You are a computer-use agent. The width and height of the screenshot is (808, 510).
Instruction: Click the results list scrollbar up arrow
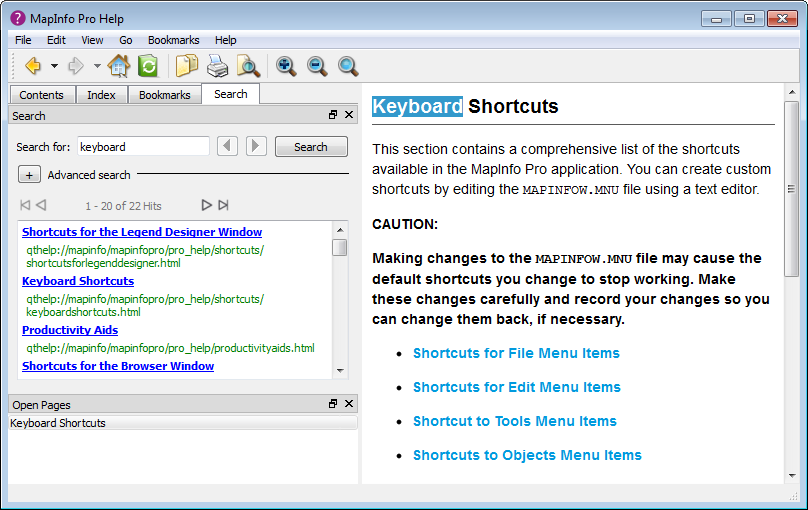click(x=340, y=230)
